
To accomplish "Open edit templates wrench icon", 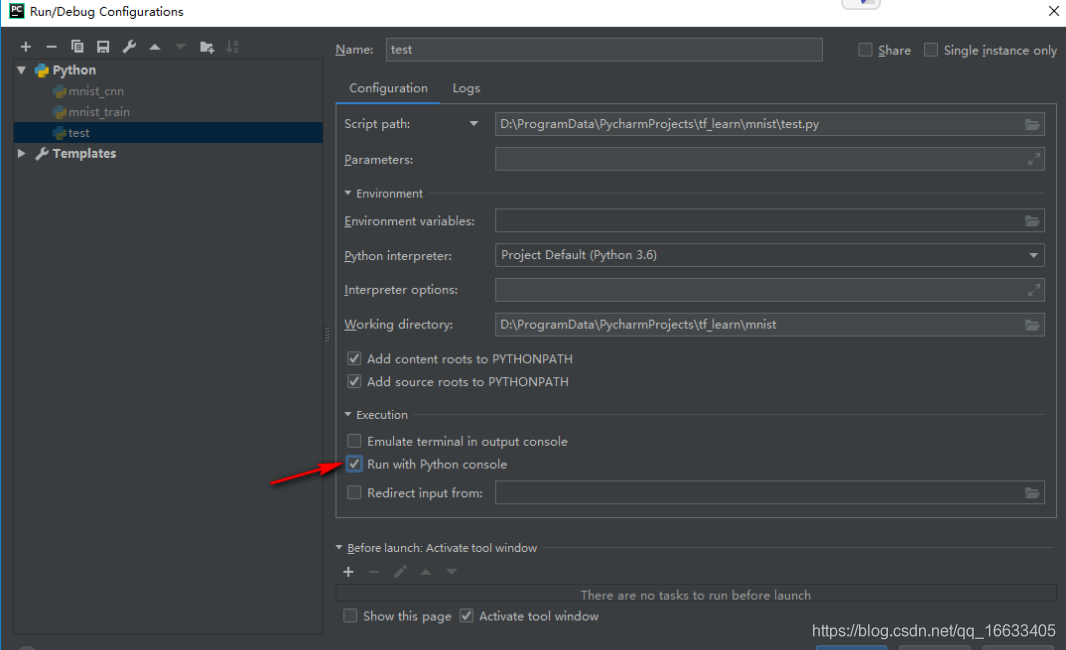I will tap(128, 47).
